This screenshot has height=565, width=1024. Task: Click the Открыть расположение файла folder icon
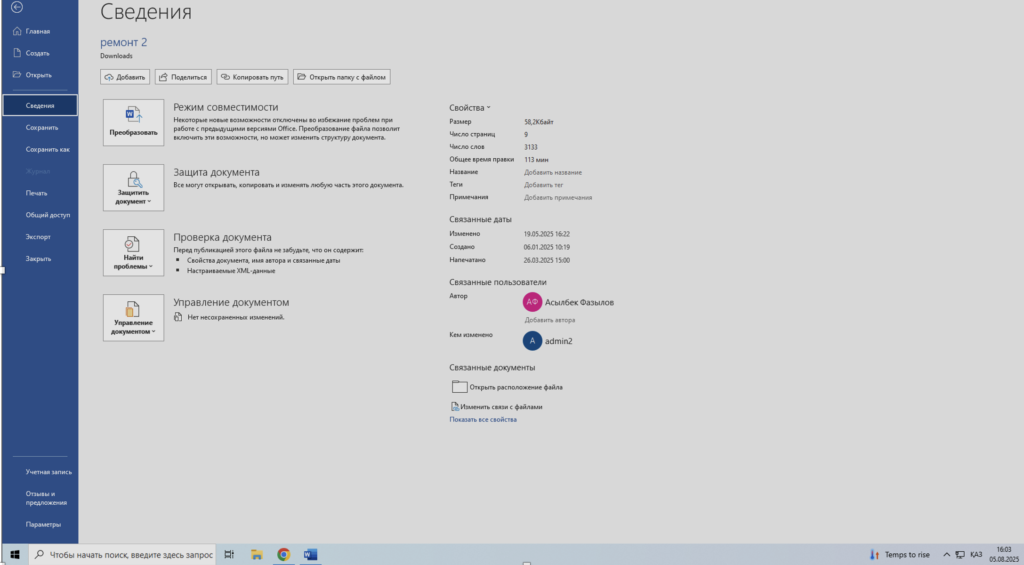click(x=460, y=387)
